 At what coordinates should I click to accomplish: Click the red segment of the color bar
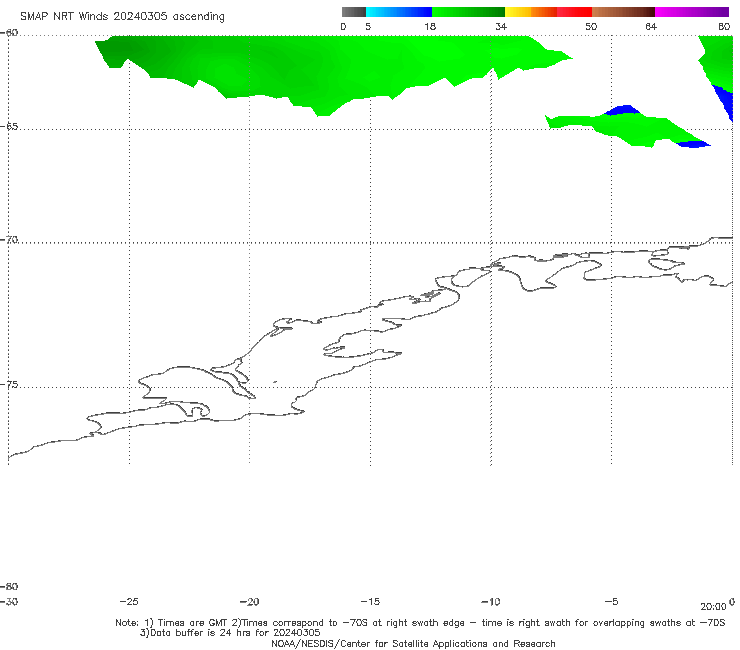point(574,12)
